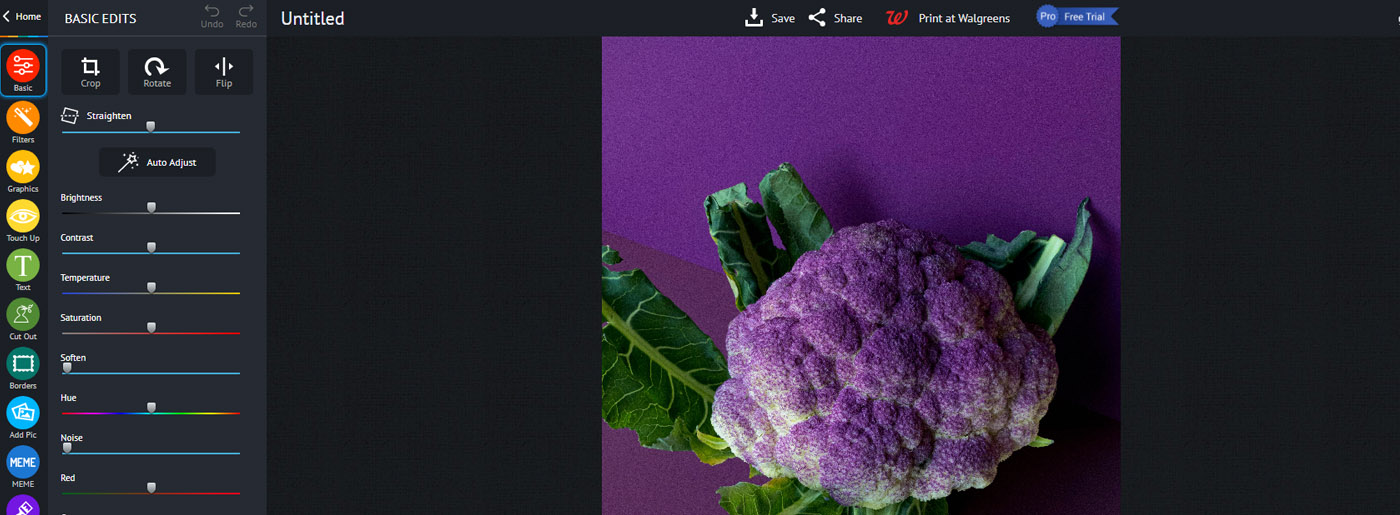The height and width of the screenshot is (515, 1400).
Task: Open the MEME creator tool
Action: [x=23, y=463]
